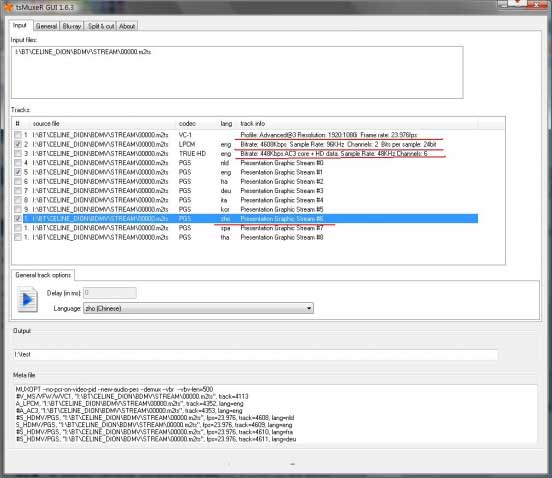Viewport: 552px width, 478px height.
Task: Uncheck the LPCM eng audio track
Action: 18,144
